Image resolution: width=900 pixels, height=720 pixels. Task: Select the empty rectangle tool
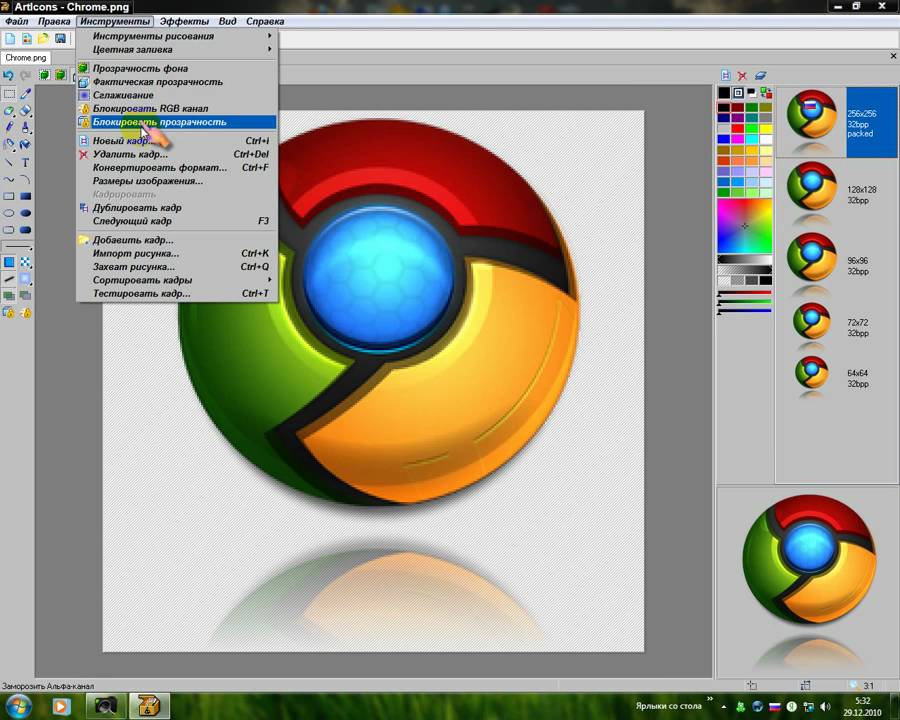click(9, 196)
